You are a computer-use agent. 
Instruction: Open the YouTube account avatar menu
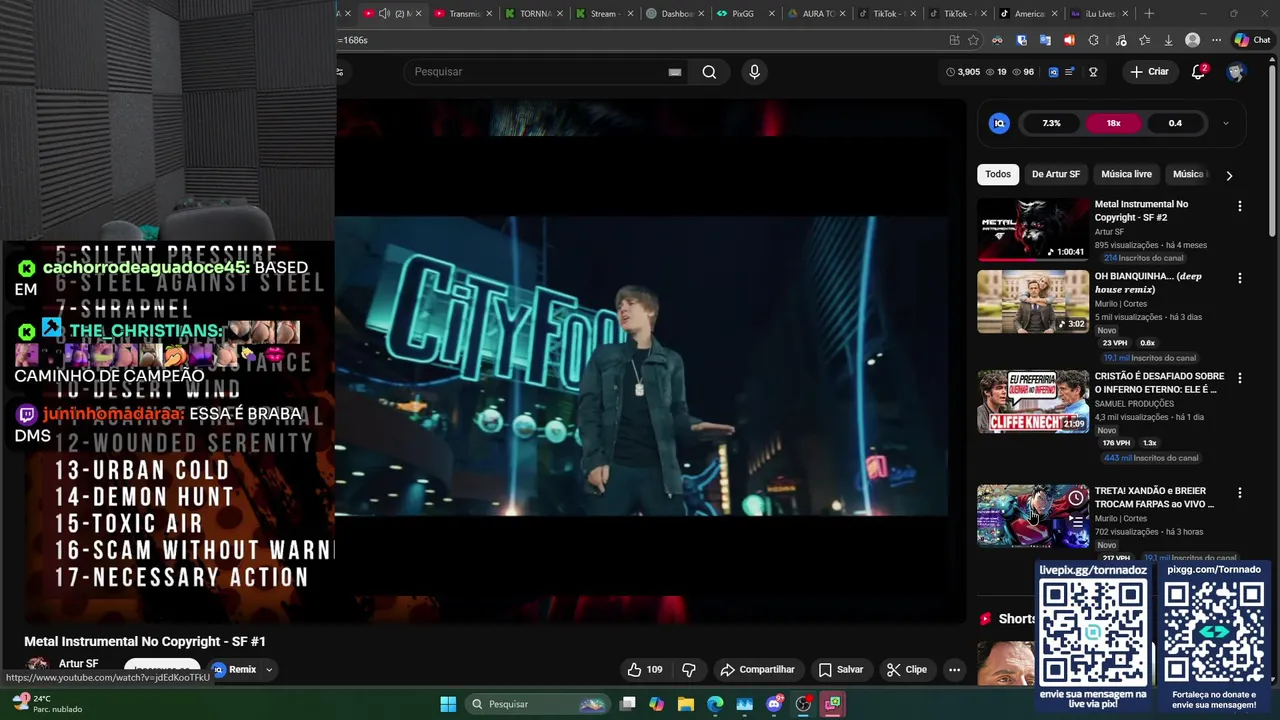(x=1236, y=72)
